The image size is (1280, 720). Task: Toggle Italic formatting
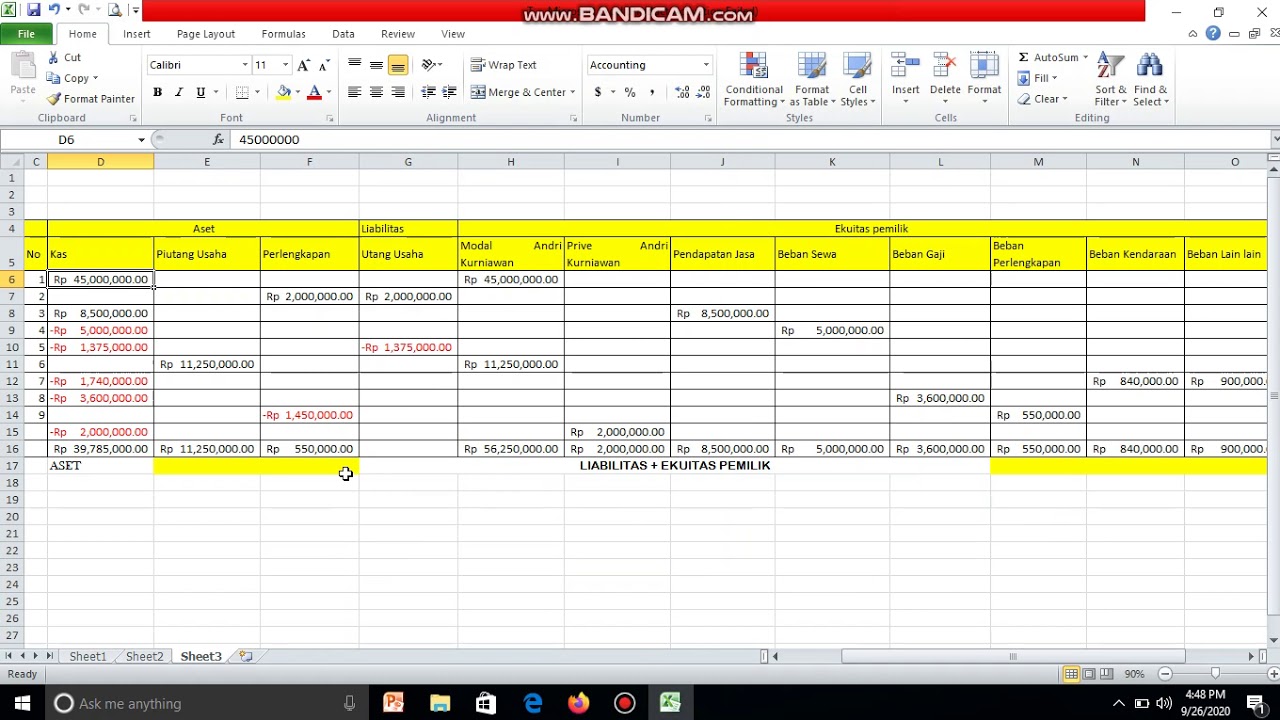point(179,92)
